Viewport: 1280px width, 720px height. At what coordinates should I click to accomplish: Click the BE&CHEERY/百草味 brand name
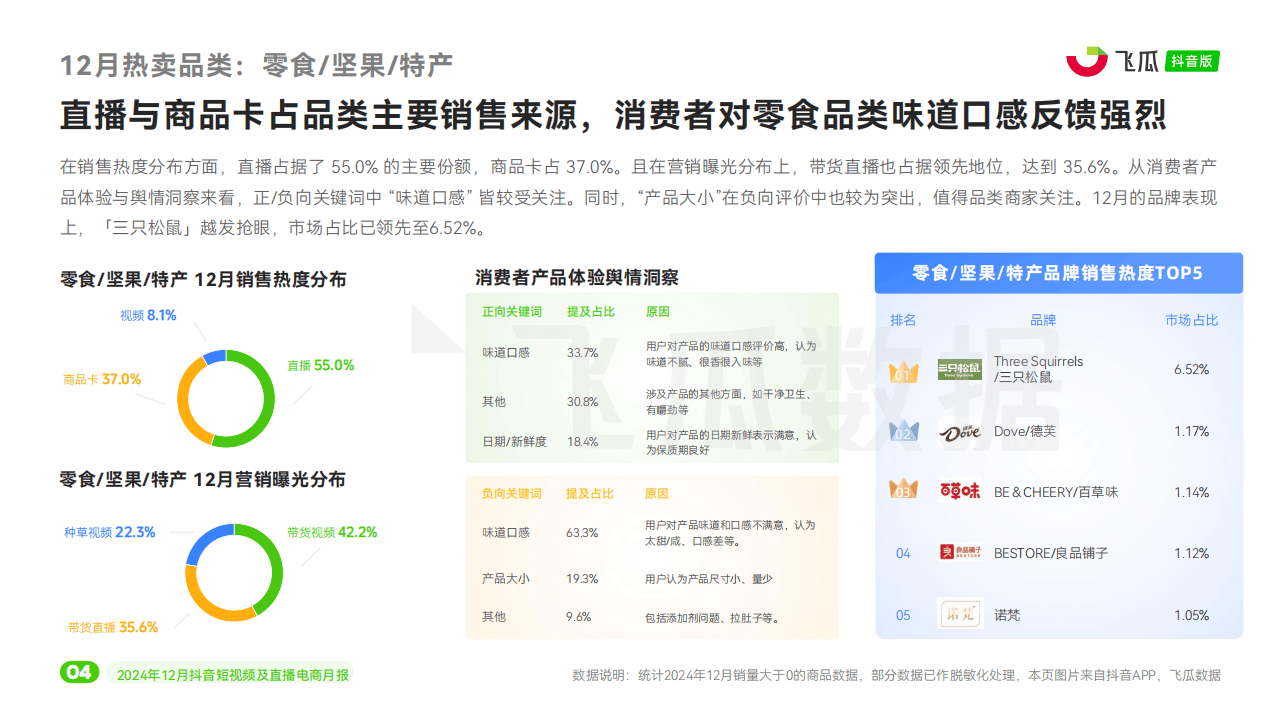point(1056,492)
